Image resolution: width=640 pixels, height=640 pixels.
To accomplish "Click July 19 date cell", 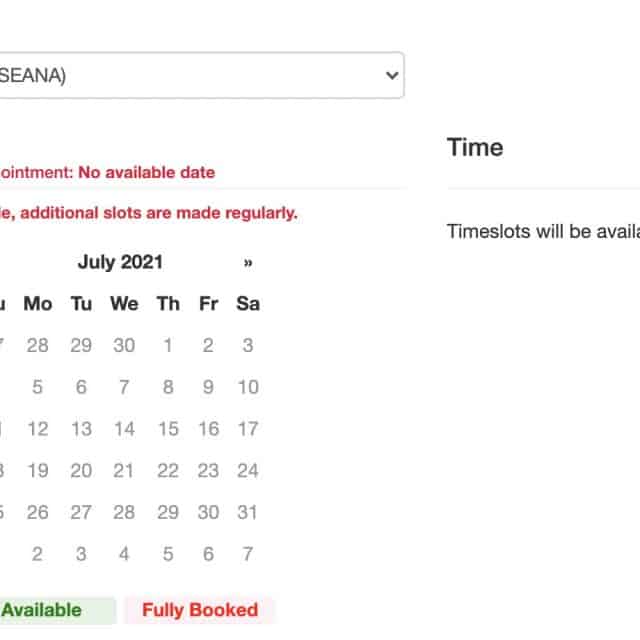I will [38, 470].
